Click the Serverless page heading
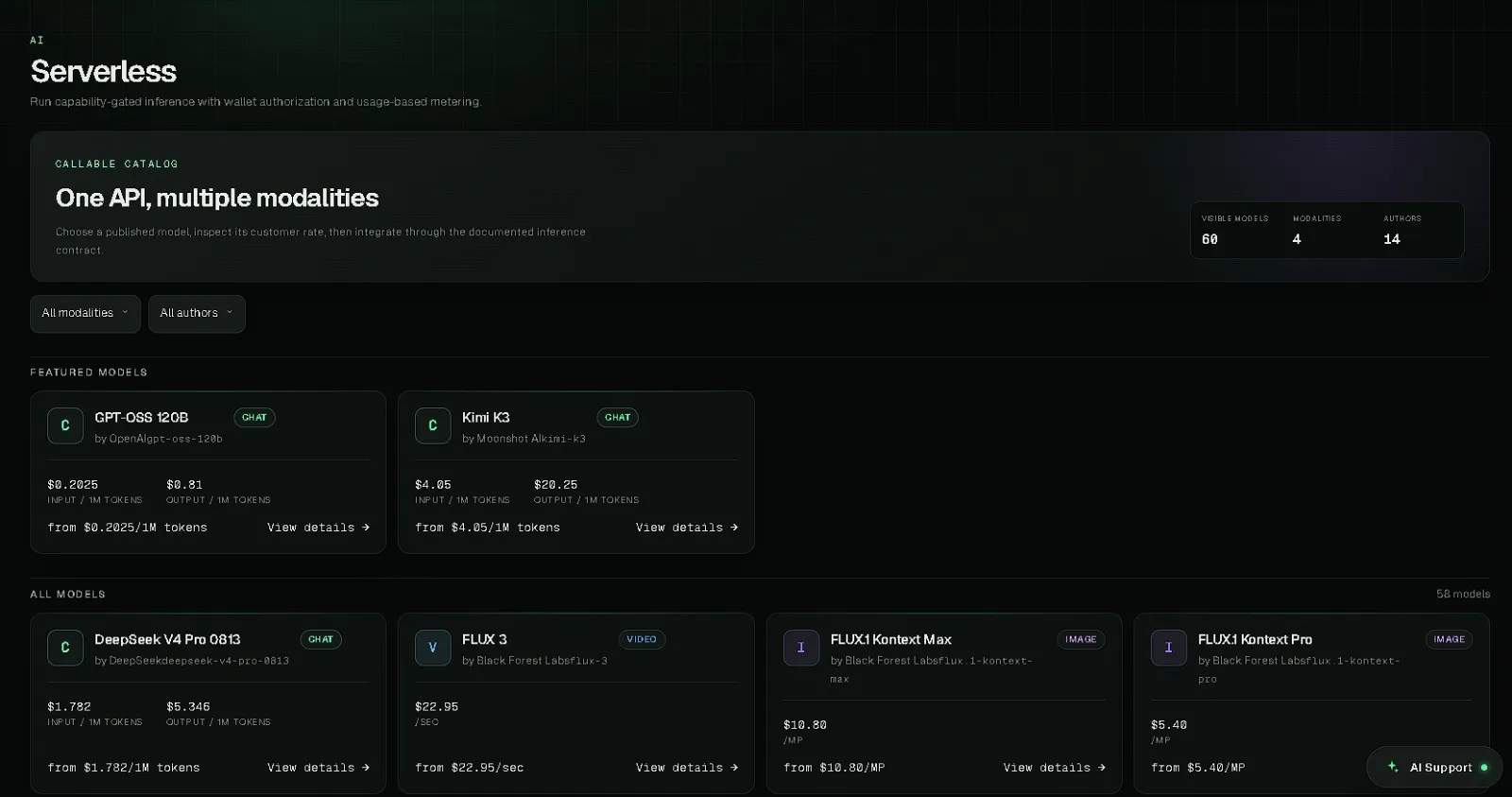1512x797 pixels. (104, 71)
